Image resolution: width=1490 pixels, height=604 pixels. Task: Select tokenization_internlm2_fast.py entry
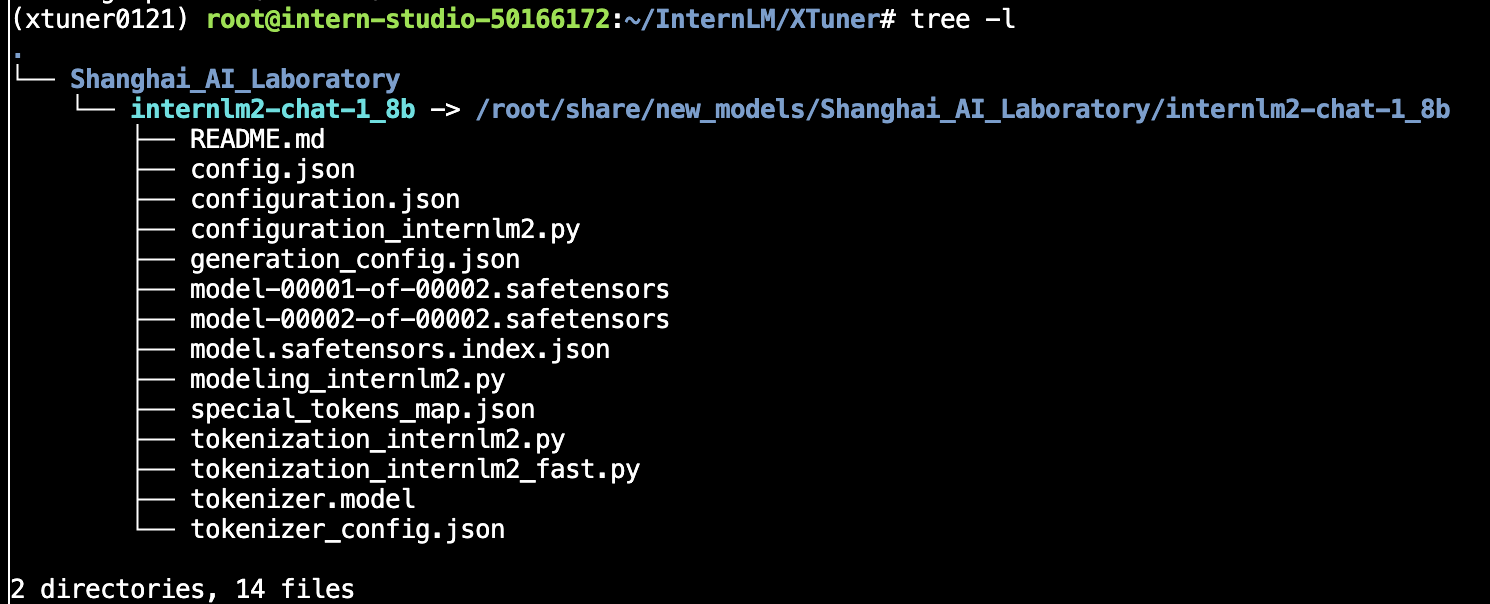point(415,469)
